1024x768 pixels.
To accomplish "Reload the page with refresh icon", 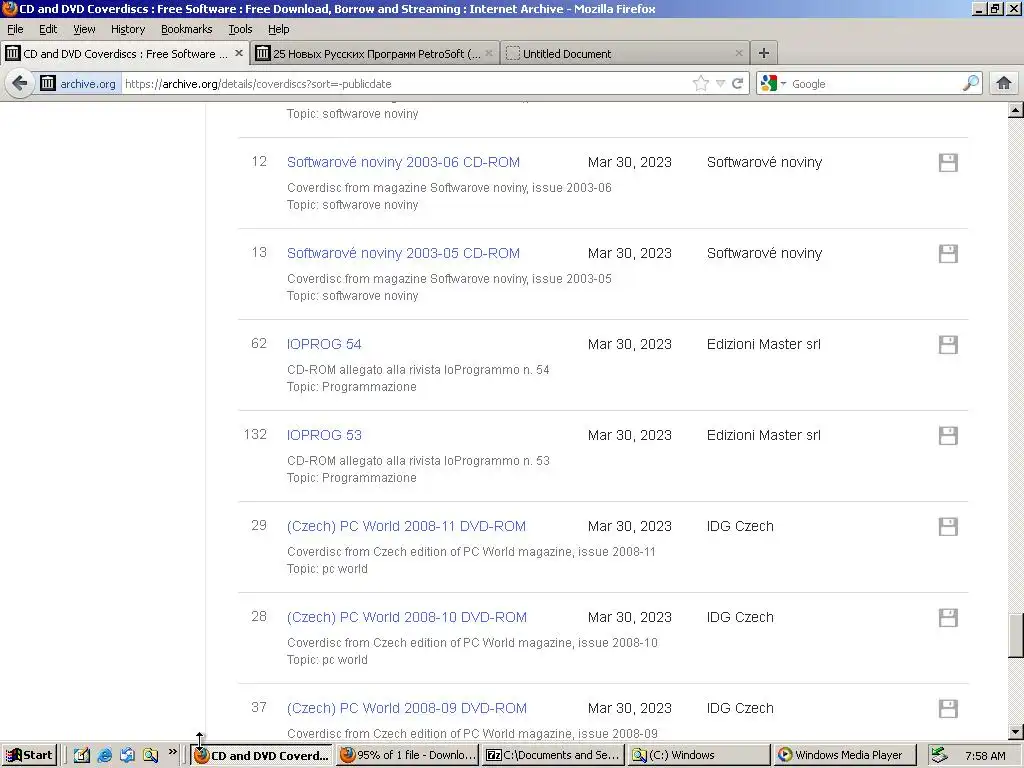I will tap(738, 84).
